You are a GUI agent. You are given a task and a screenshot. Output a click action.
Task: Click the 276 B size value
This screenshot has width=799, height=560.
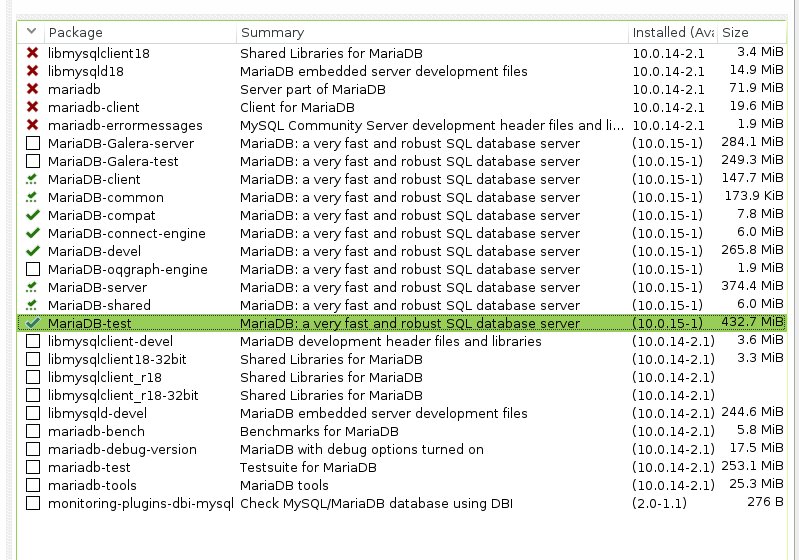tap(765, 502)
